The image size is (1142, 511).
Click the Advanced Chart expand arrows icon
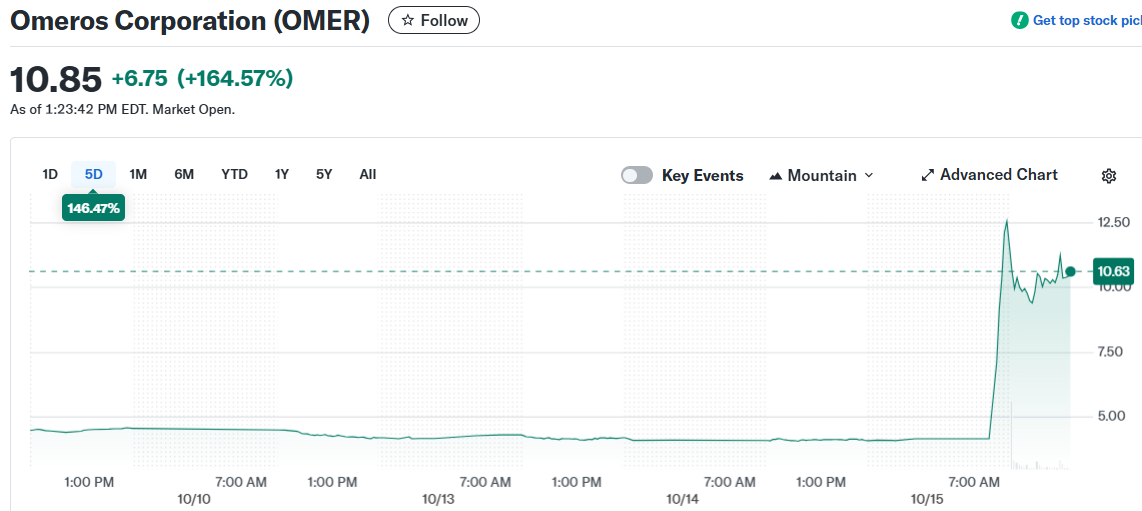(927, 175)
